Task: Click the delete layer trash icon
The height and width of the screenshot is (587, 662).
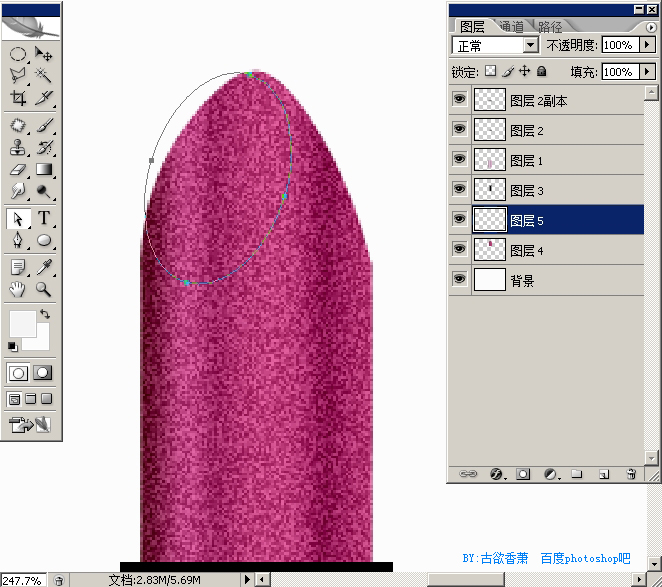Action: click(x=631, y=474)
